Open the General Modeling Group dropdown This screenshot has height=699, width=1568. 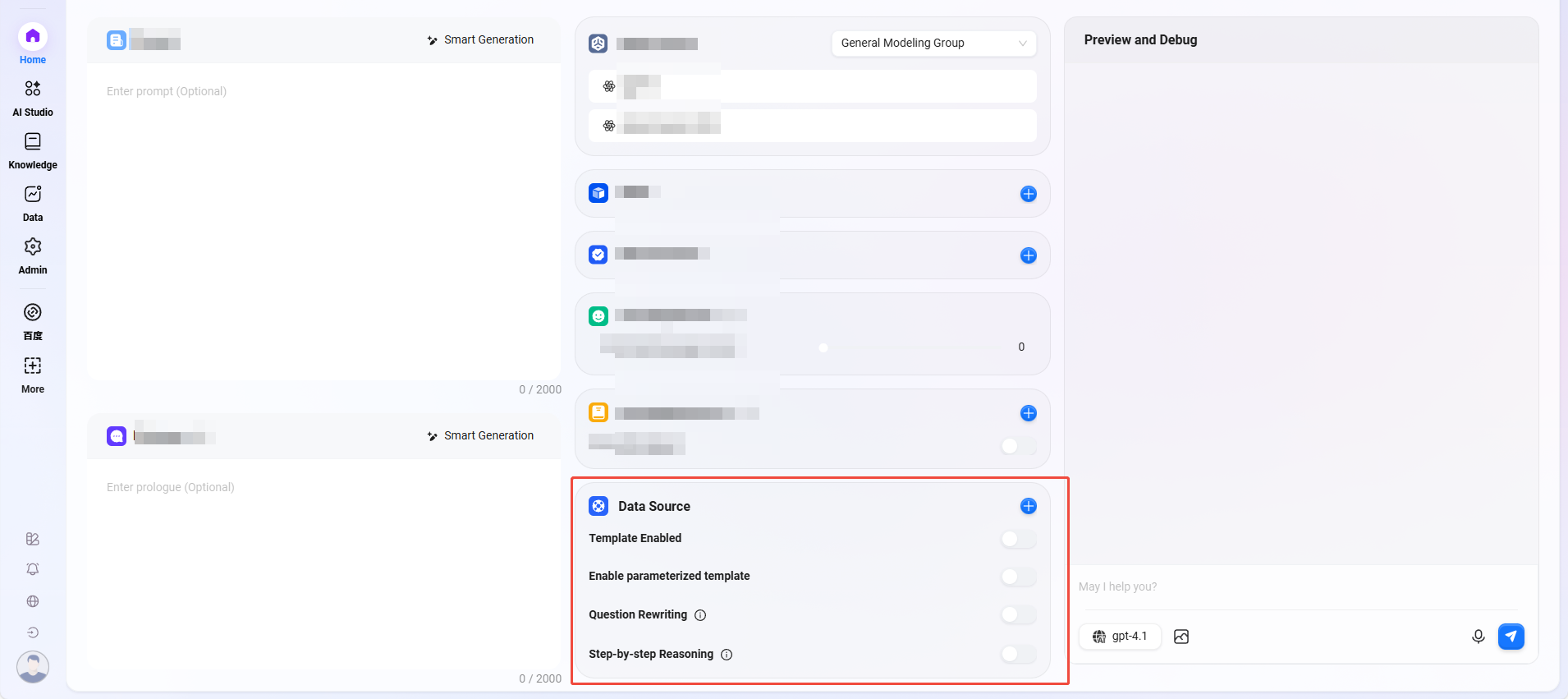pos(933,44)
